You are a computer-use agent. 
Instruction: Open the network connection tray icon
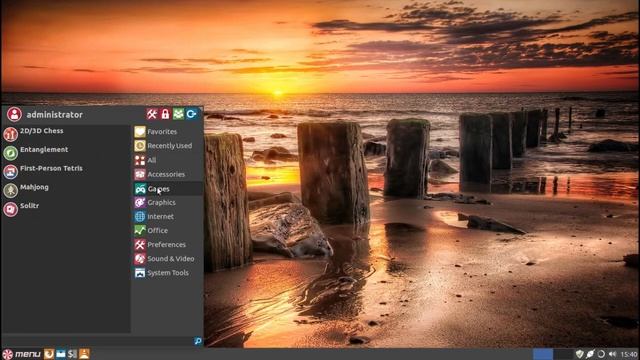coord(590,354)
